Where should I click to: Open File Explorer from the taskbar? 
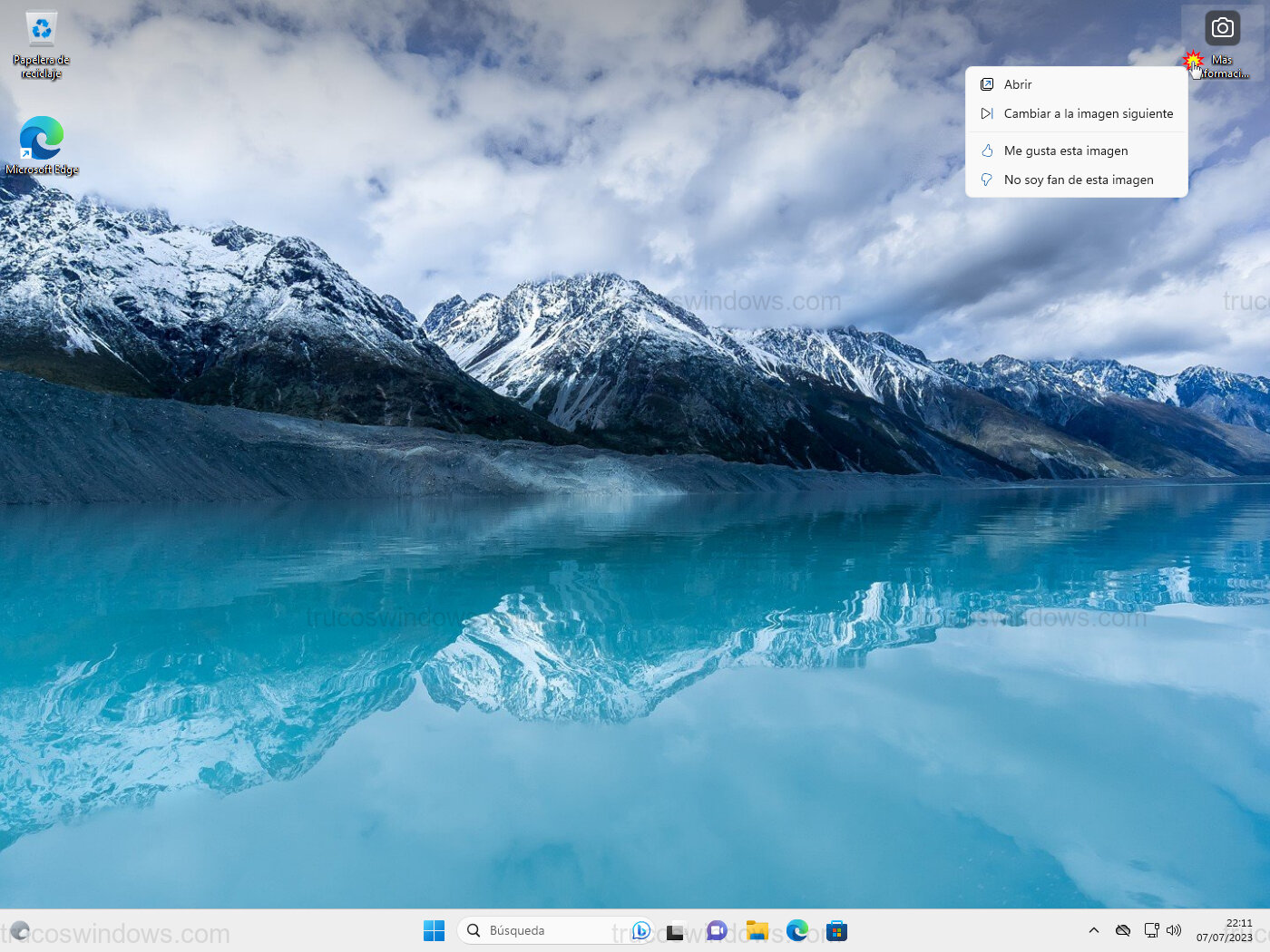[x=757, y=930]
